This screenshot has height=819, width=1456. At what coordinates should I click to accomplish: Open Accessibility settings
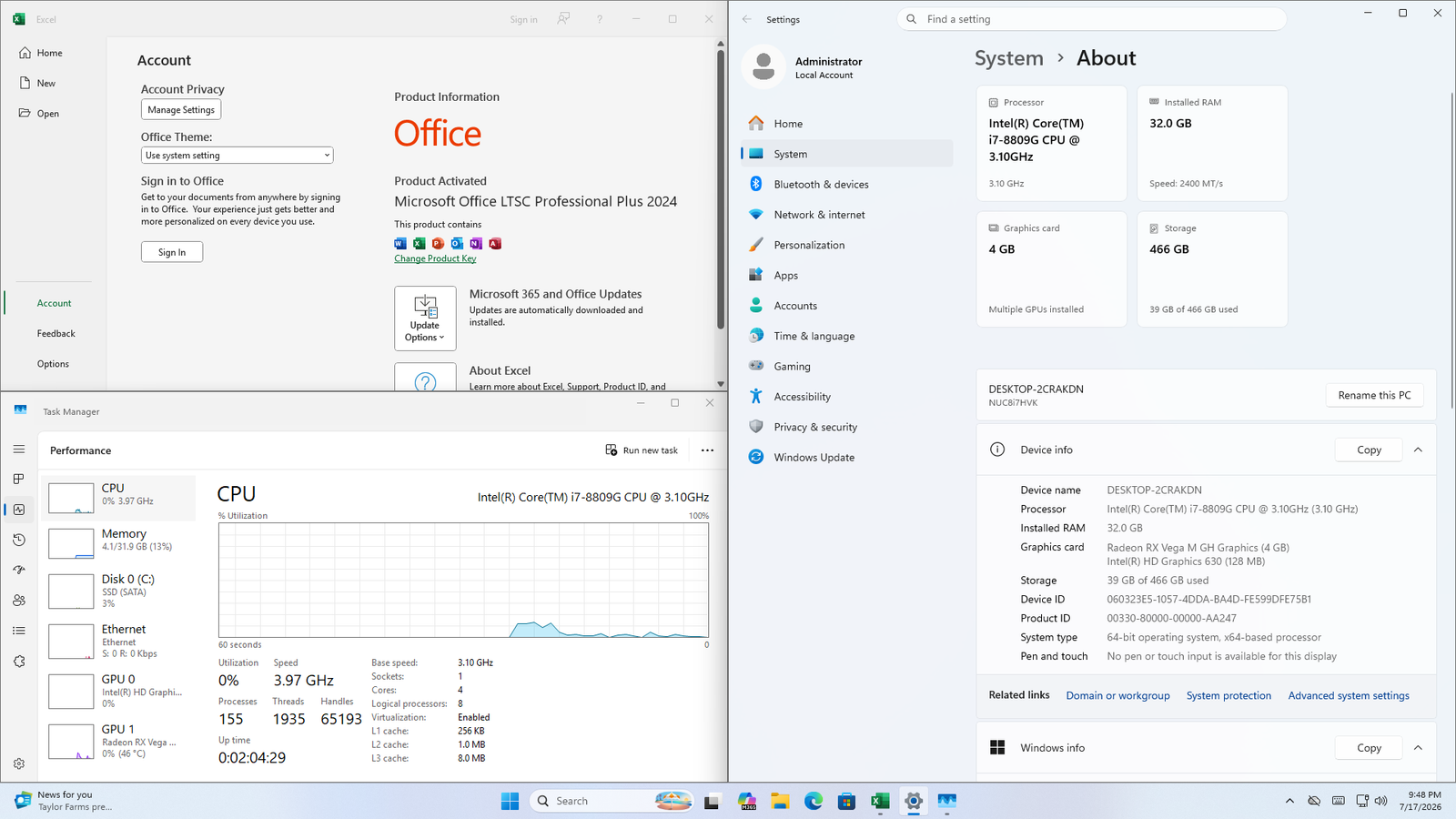coord(847,397)
